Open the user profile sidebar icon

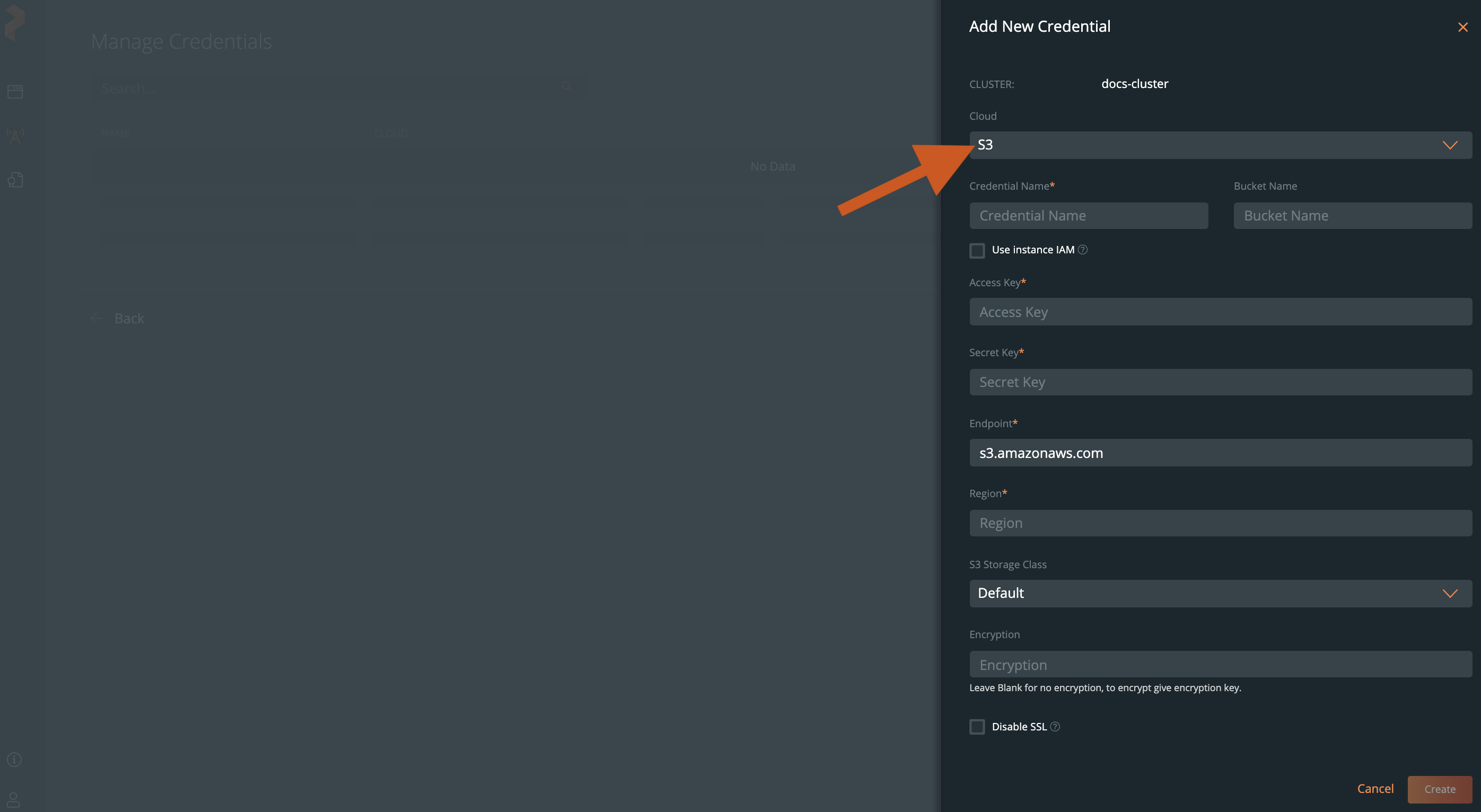[14, 799]
